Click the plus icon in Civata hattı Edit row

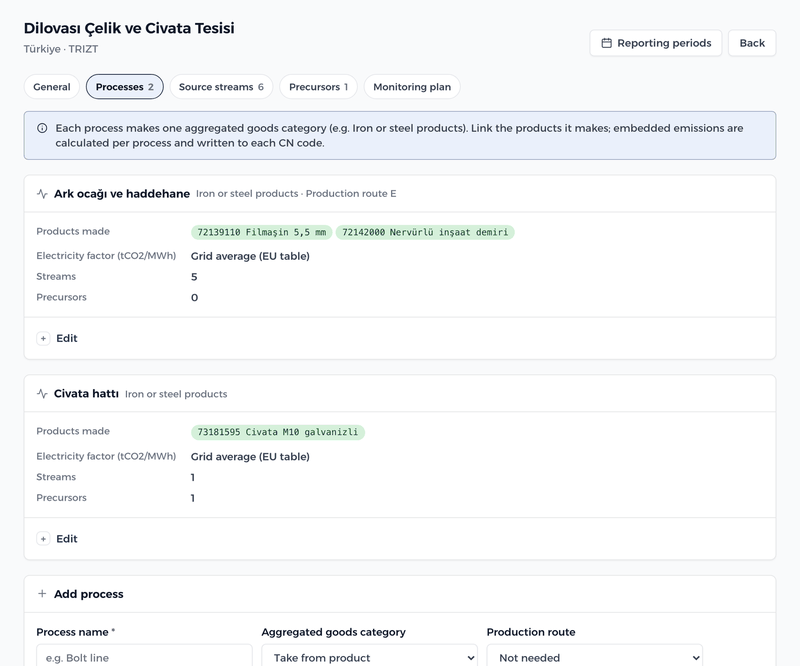pos(43,539)
